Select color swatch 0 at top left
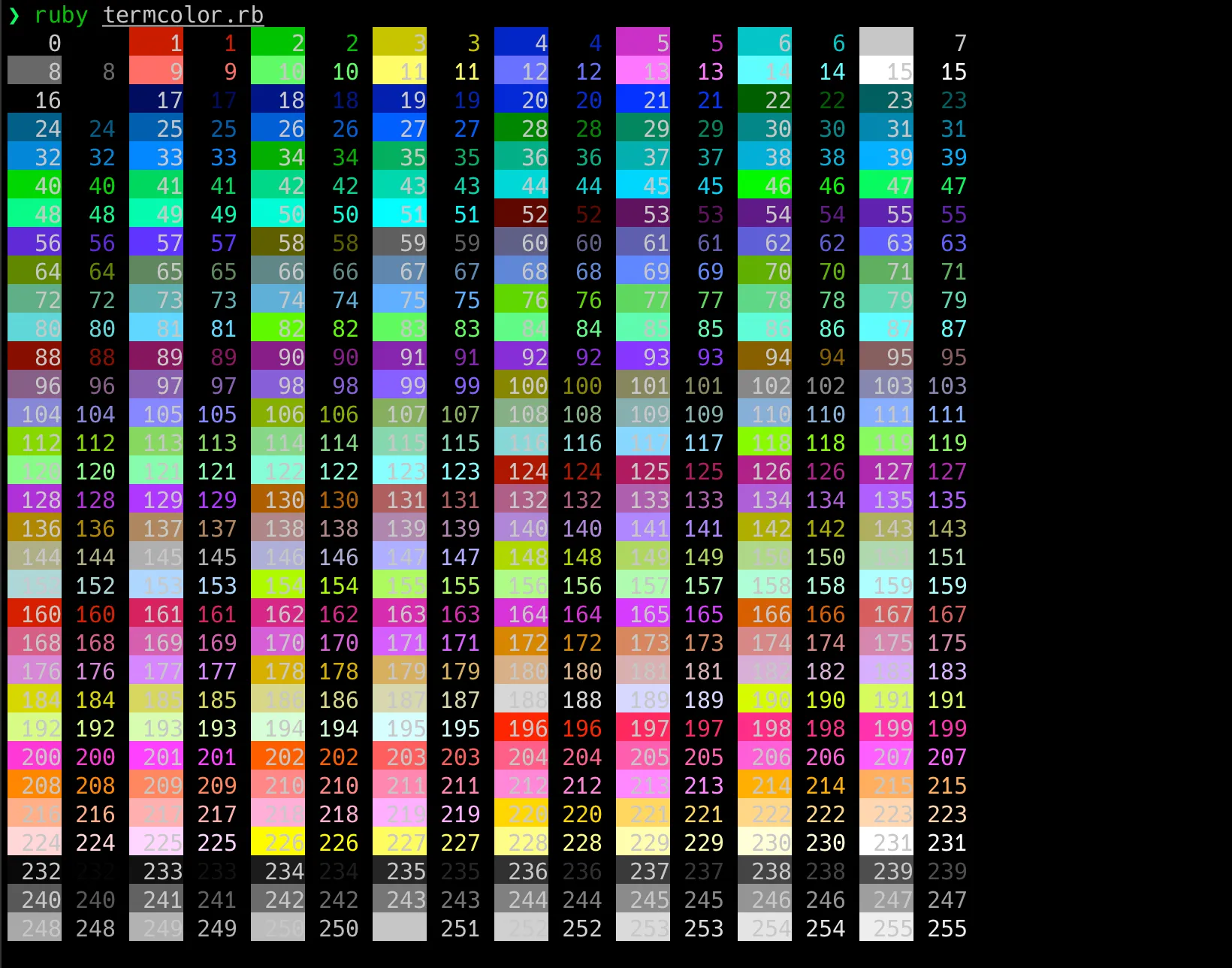1232x968 pixels. [x=34, y=44]
